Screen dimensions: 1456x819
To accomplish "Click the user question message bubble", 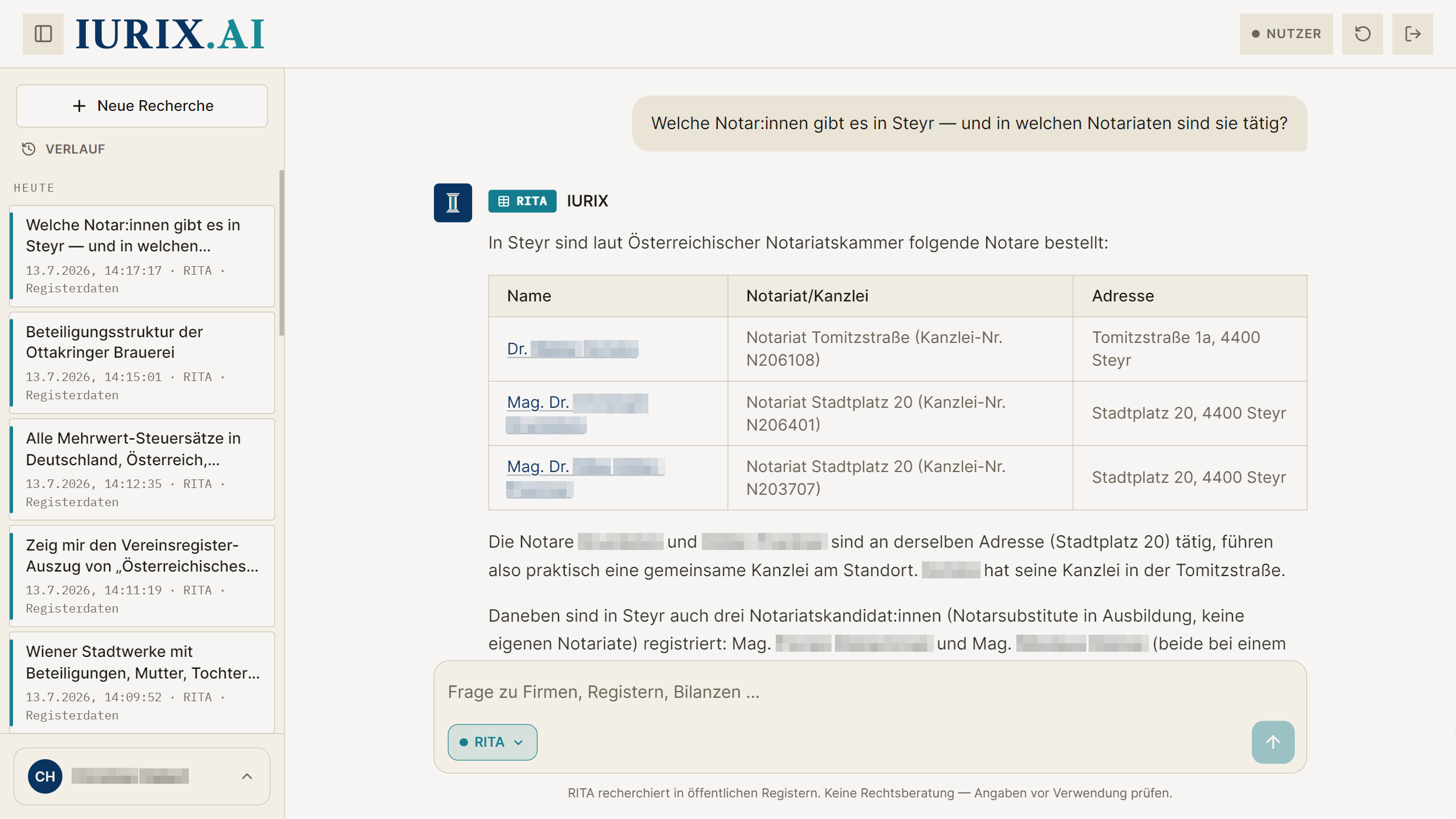I will (x=969, y=123).
